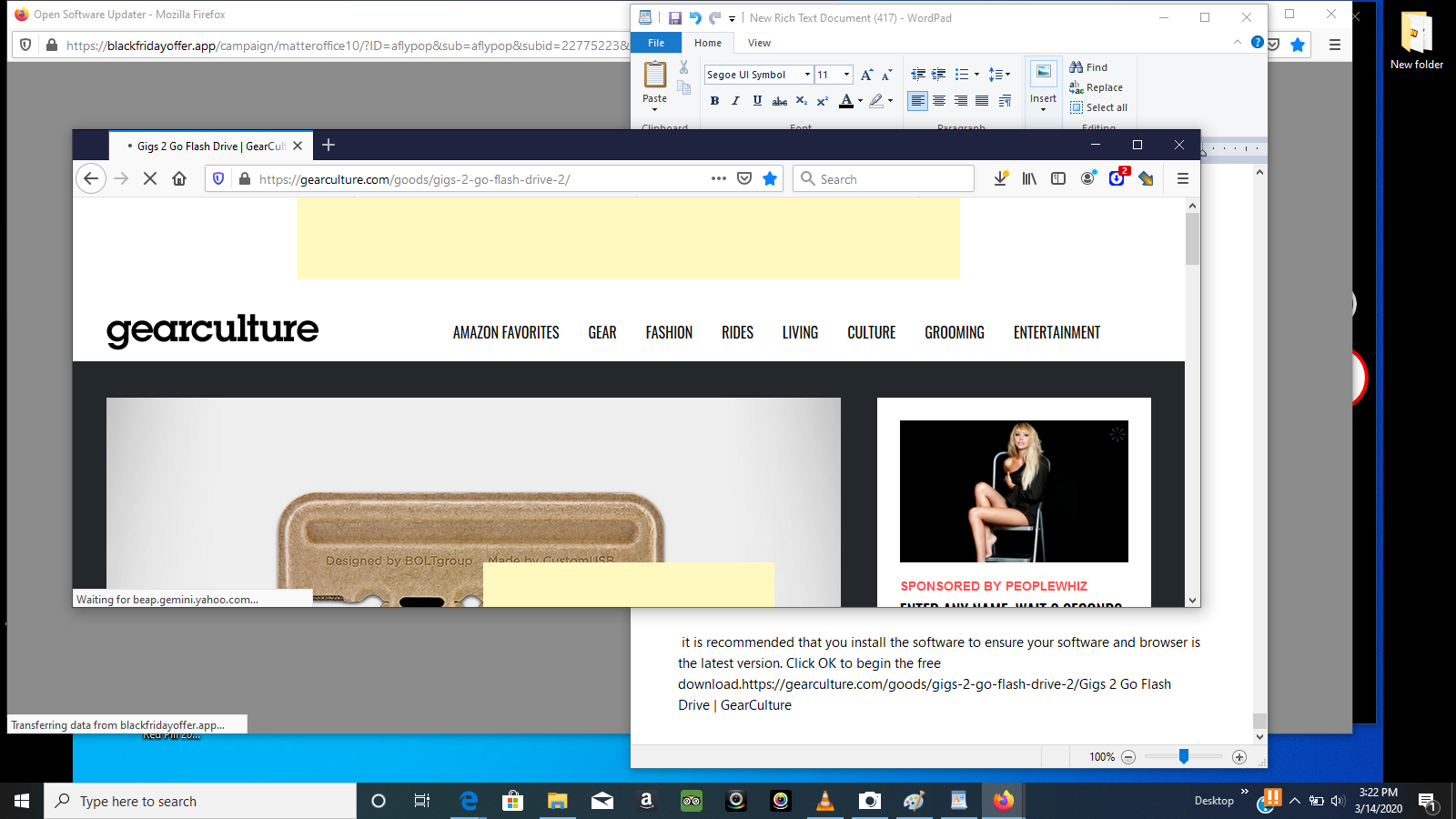Stop loading the gearculture page

click(150, 178)
